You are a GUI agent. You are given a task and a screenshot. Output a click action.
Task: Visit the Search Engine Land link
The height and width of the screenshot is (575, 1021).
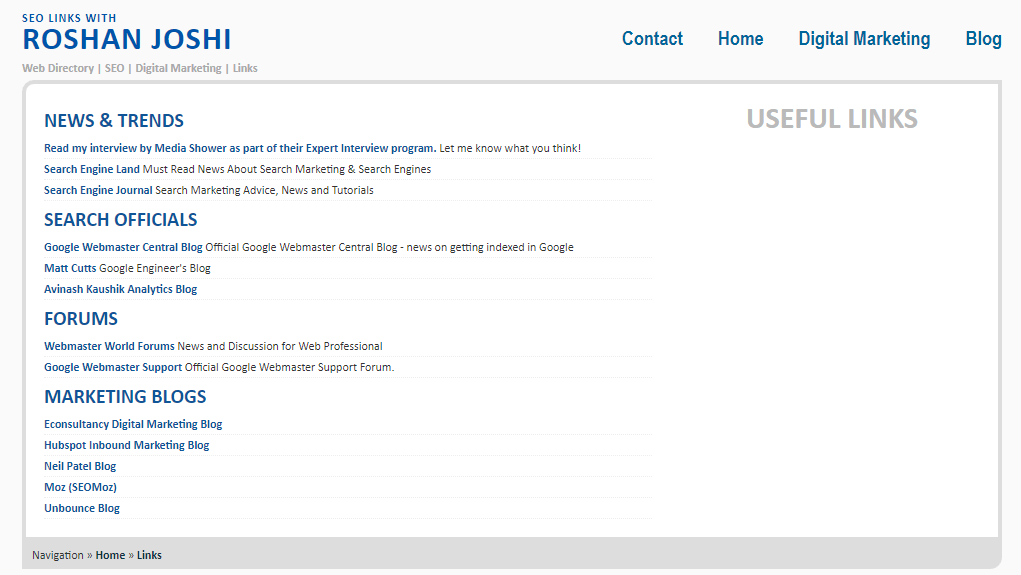92,169
